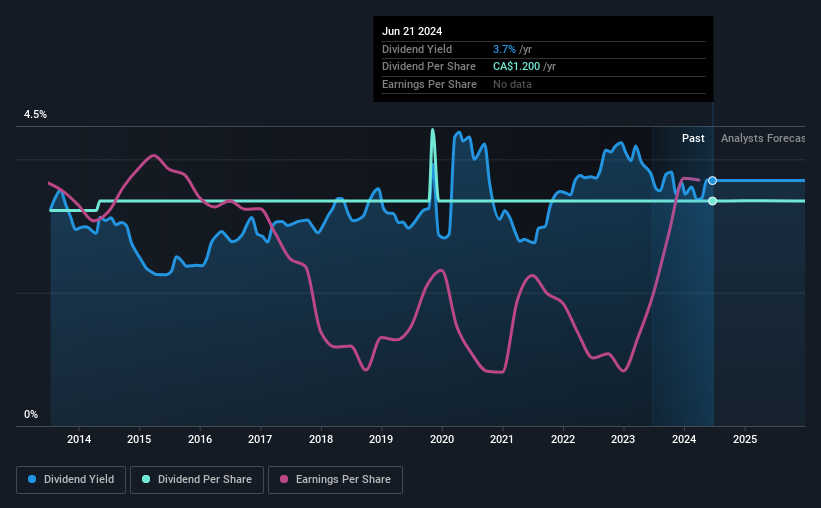Click the 0% y-axis label

(31, 414)
